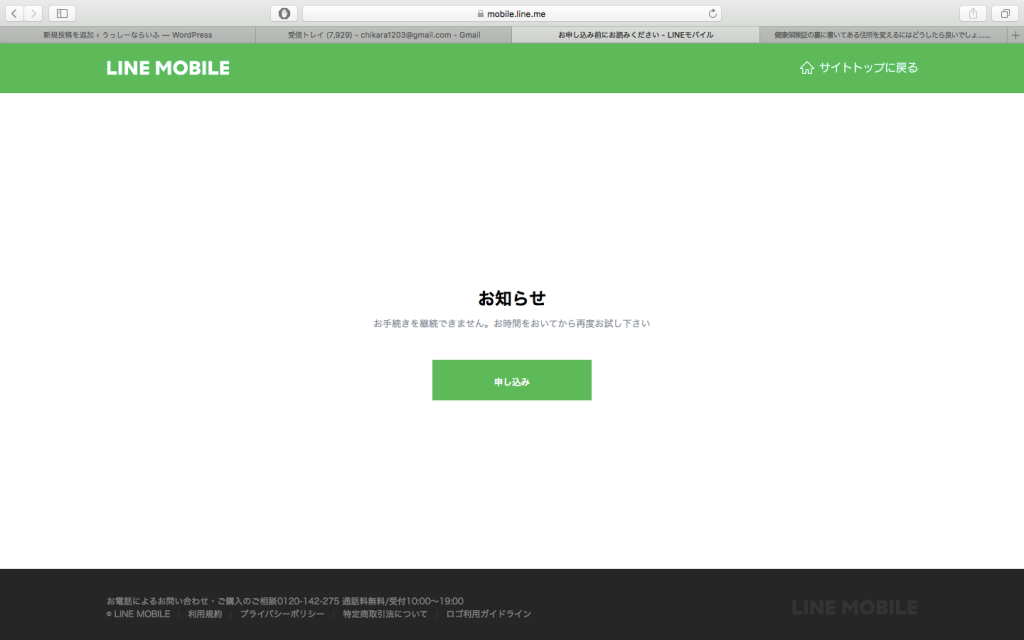Image resolution: width=1024 pixels, height=640 pixels.
Task: Add a new tab with plus button
Action: point(1016,35)
